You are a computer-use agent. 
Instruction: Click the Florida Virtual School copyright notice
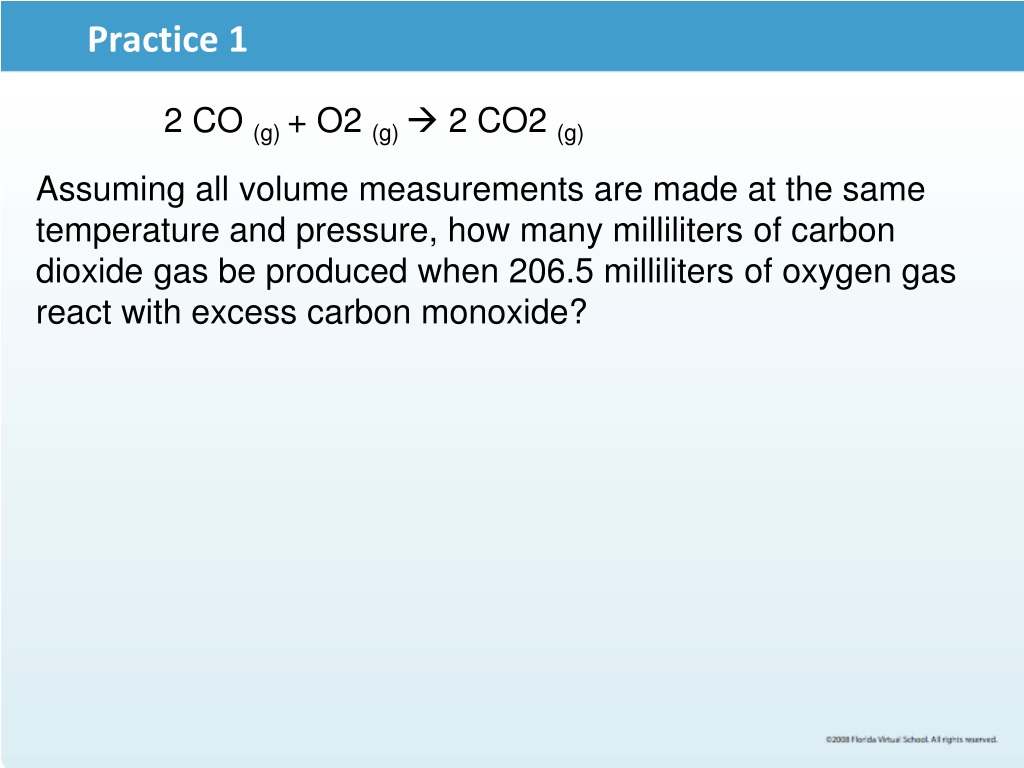pyautogui.click(x=911, y=739)
